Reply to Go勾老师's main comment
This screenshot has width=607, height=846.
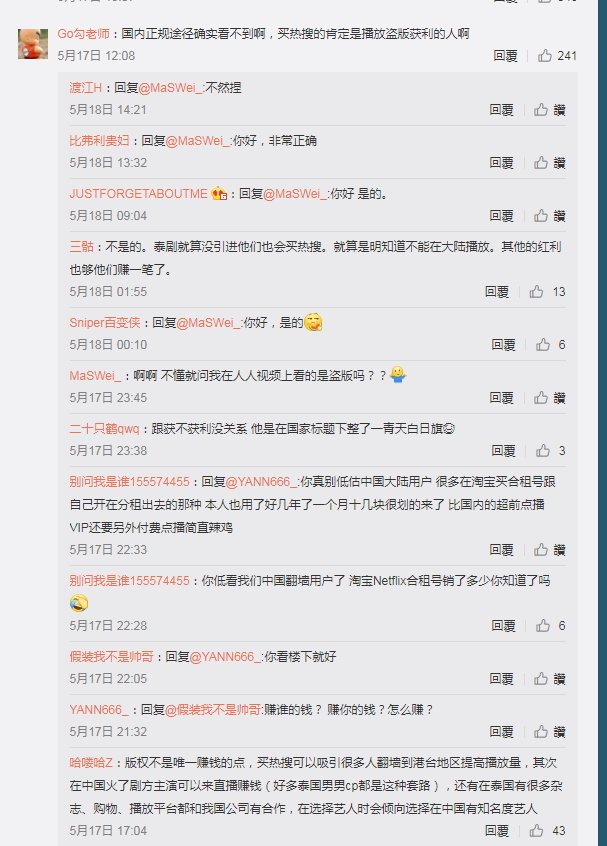point(505,56)
